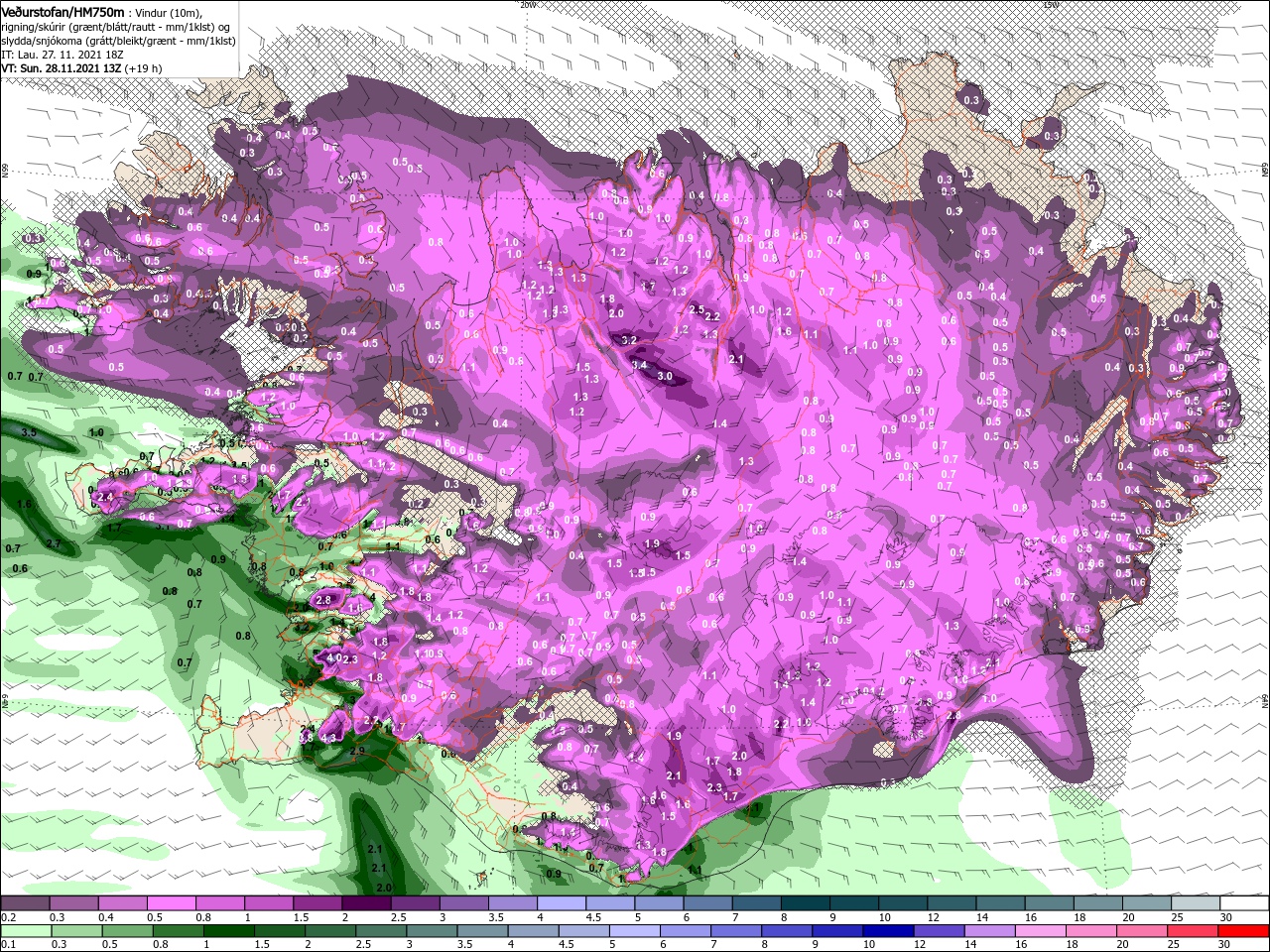This screenshot has width=1270, height=952.
Task: Click the '15W' longitude label at top edge
Action: pyautogui.click(x=1051, y=5)
